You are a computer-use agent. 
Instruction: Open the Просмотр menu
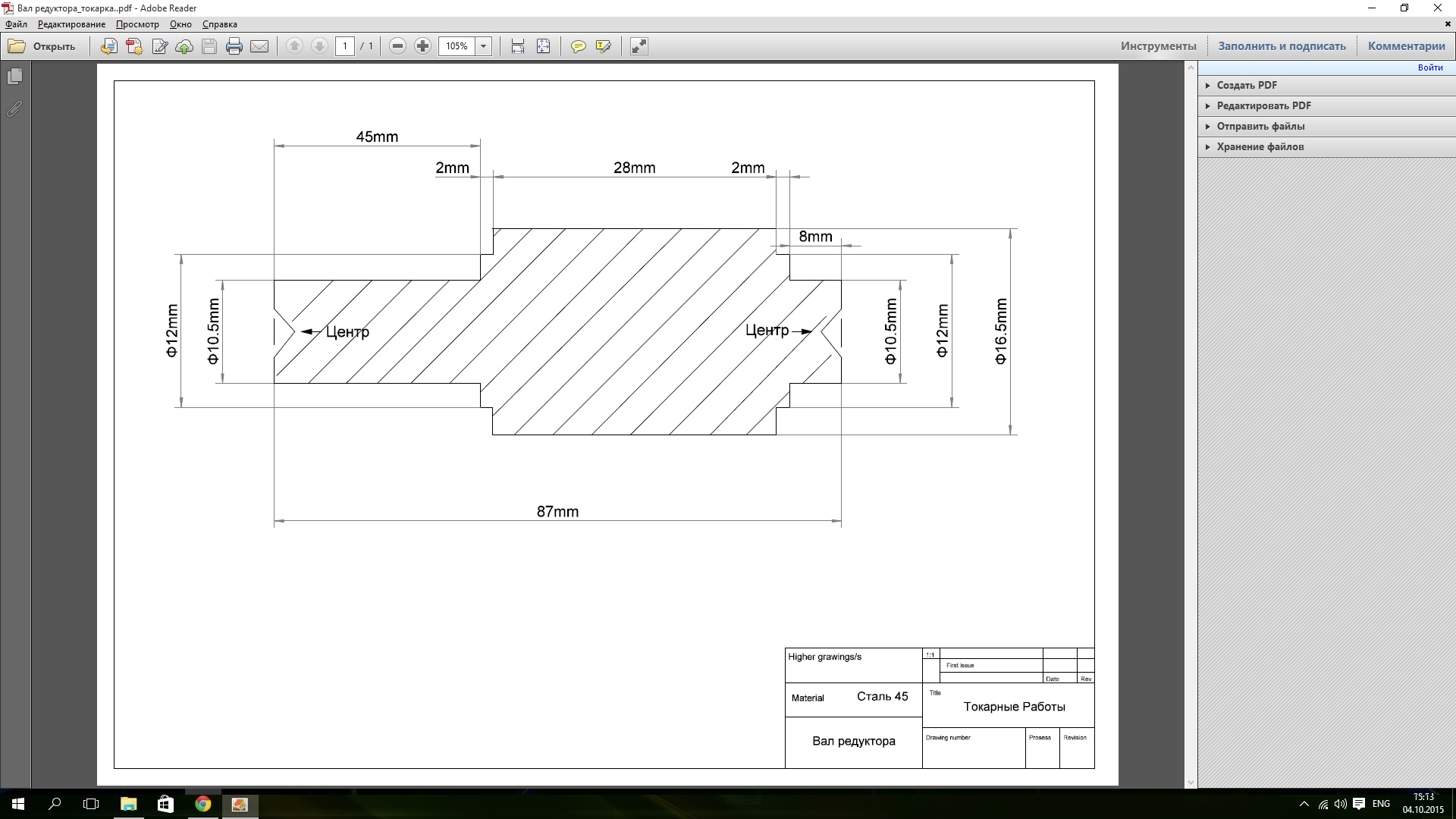click(x=137, y=24)
